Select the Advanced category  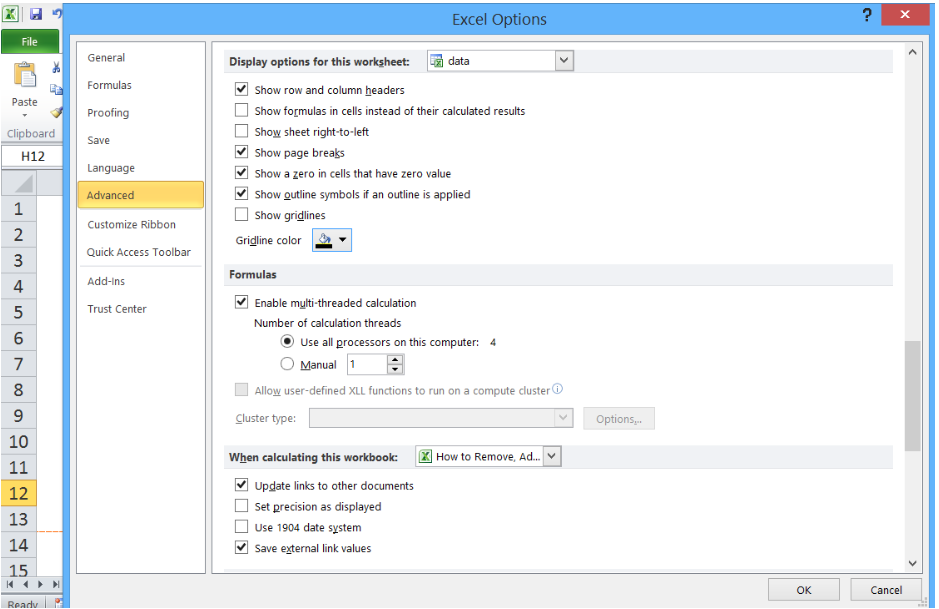pos(141,195)
